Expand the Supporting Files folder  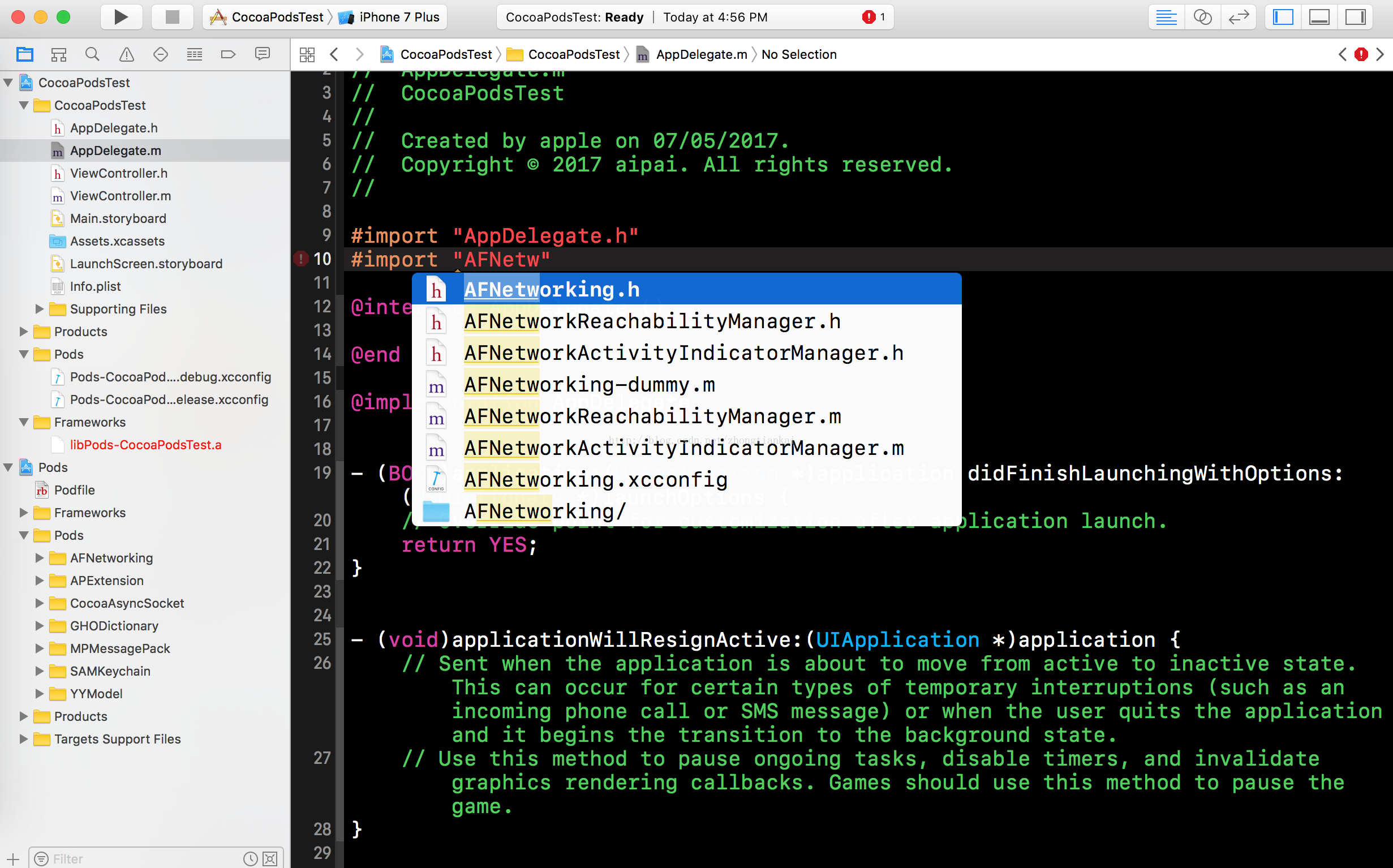(x=40, y=309)
